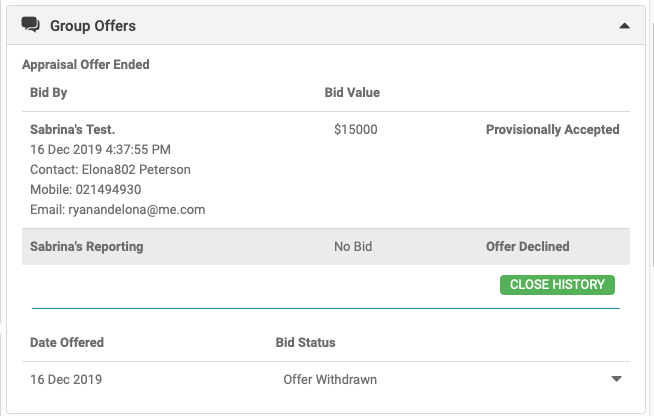The height and width of the screenshot is (416, 654).
Task: Select the 16 Dec 2019 date offered
Action: (x=66, y=380)
